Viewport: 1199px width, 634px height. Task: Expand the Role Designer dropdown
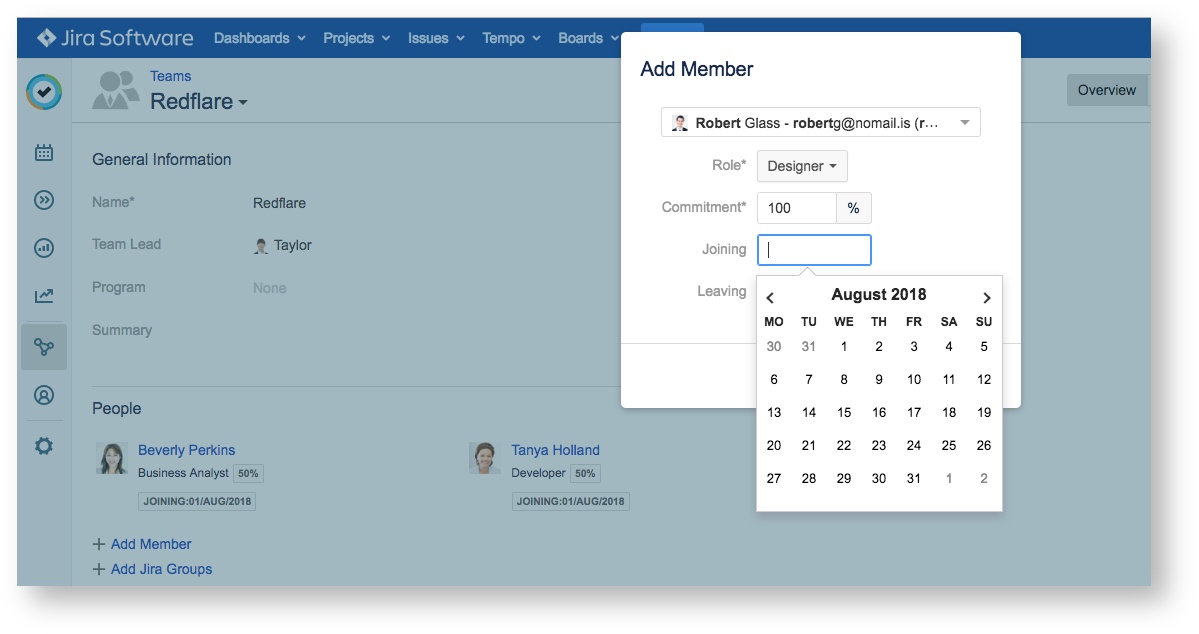(x=801, y=166)
